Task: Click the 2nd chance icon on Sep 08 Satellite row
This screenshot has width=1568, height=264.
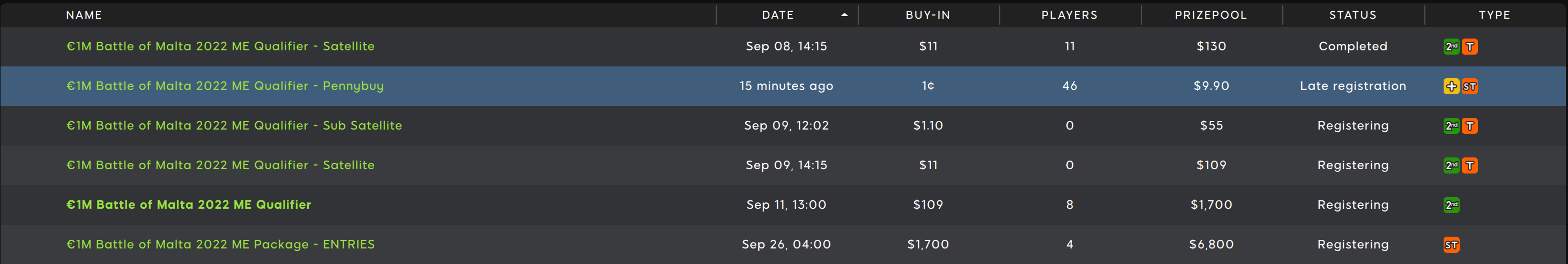Action: coord(1451,46)
